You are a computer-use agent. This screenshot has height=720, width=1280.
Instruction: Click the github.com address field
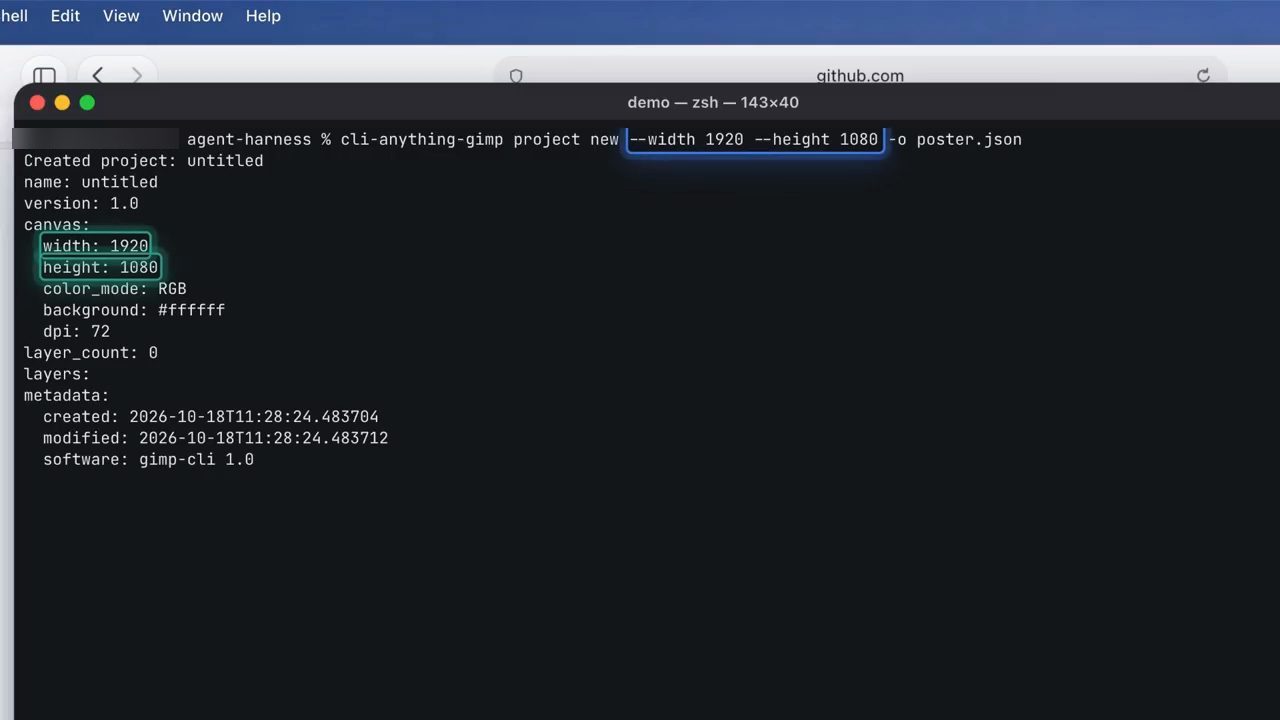tap(860, 76)
